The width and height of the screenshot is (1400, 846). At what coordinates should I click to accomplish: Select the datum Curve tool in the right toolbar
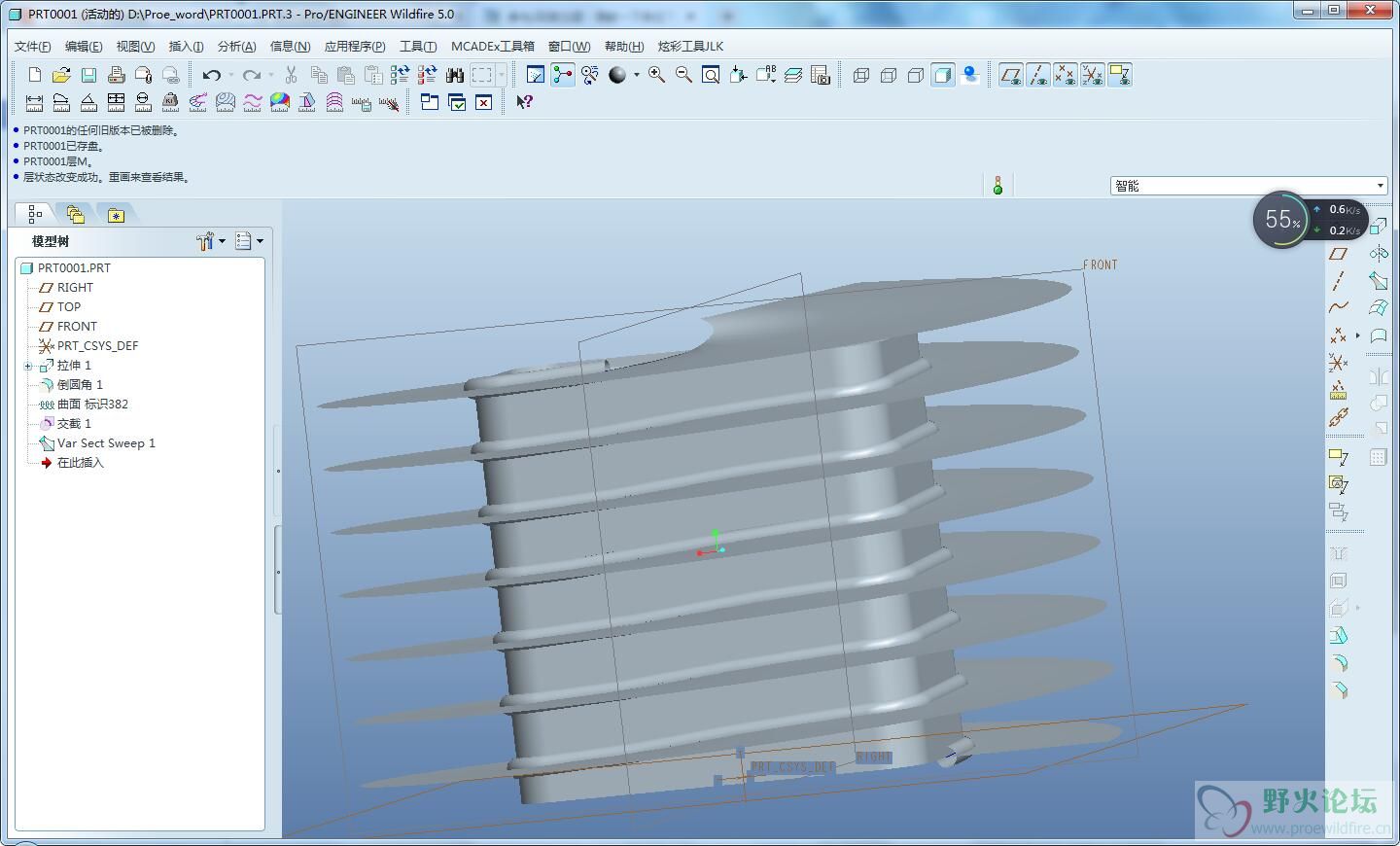coord(1339,307)
